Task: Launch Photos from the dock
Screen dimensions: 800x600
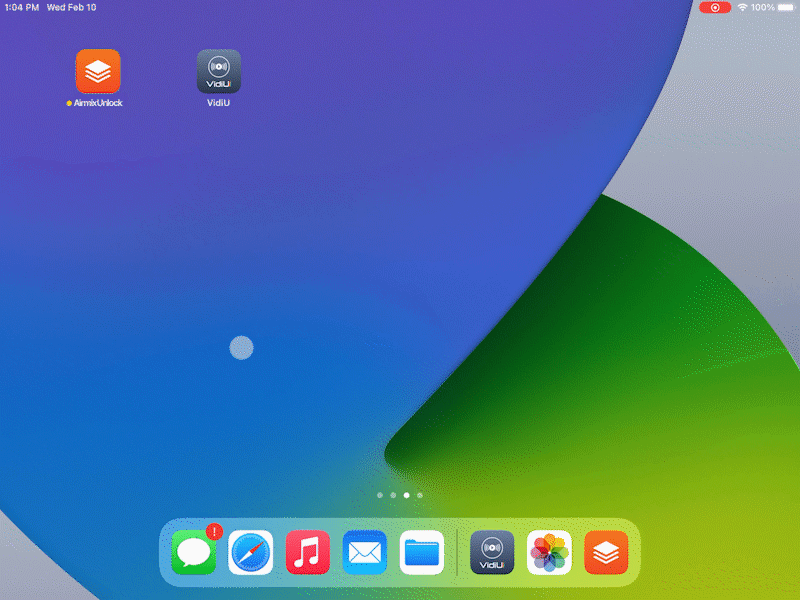Action: coord(549,553)
